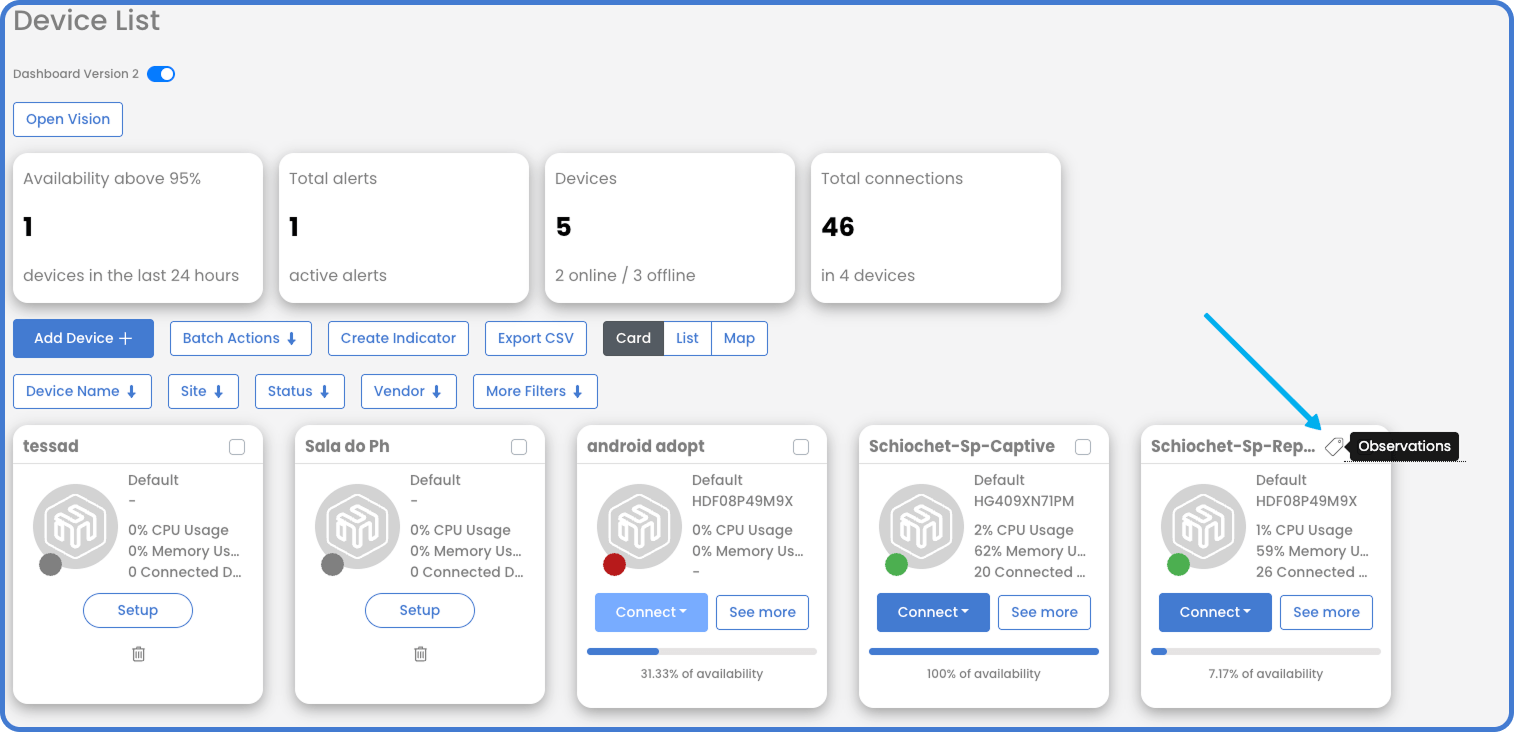
Task: Open the Connect dropdown on Schiochet-Sp-Captive
Action: (933, 612)
